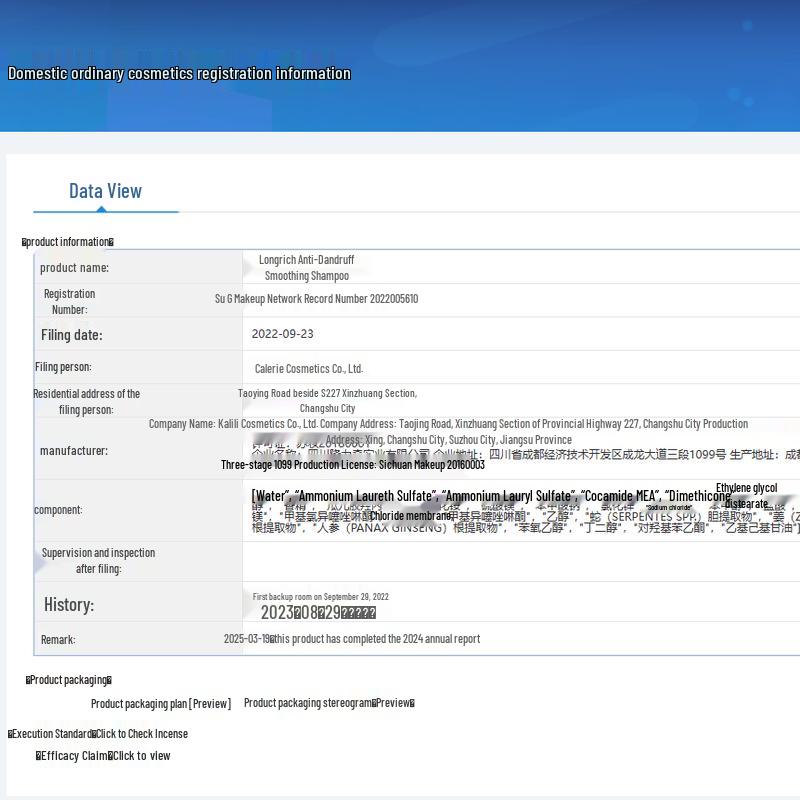The image size is (800, 800).
Task: Open the Data View tab
Action: point(106,191)
